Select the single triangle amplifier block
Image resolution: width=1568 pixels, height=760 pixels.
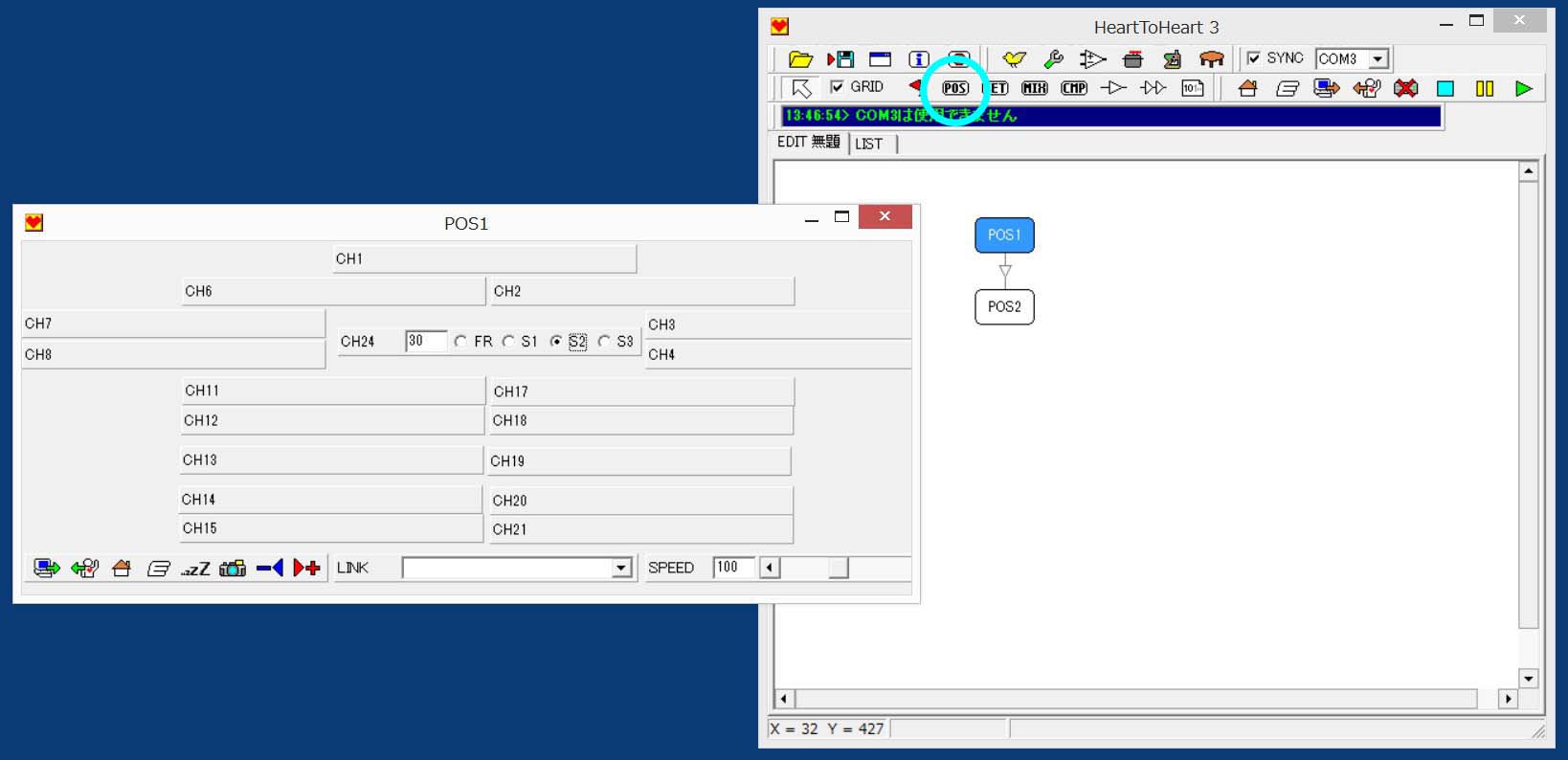(1113, 88)
